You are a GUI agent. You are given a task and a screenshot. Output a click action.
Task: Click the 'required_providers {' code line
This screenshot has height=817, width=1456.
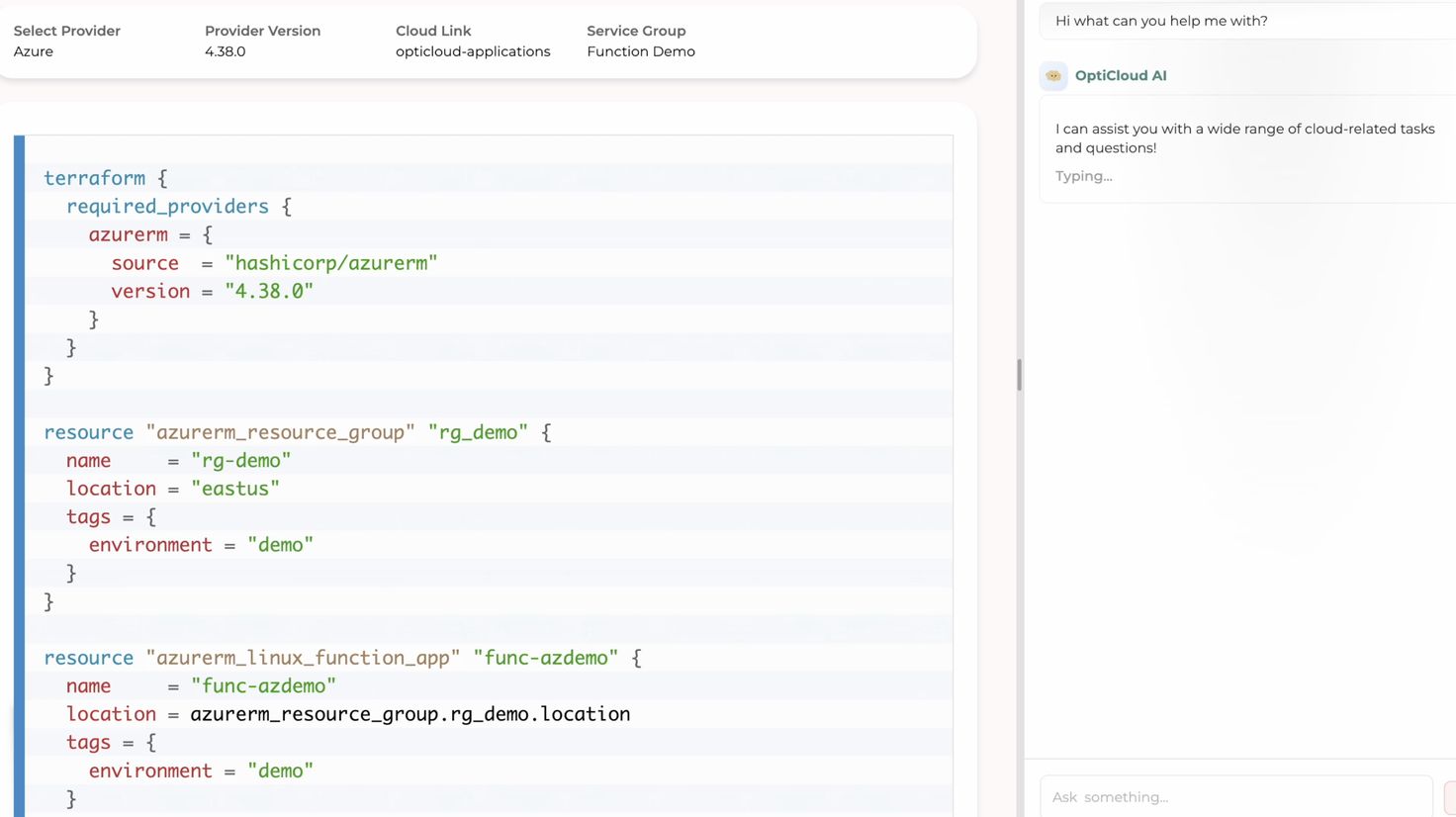pyautogui.click(x=179, y=207)
